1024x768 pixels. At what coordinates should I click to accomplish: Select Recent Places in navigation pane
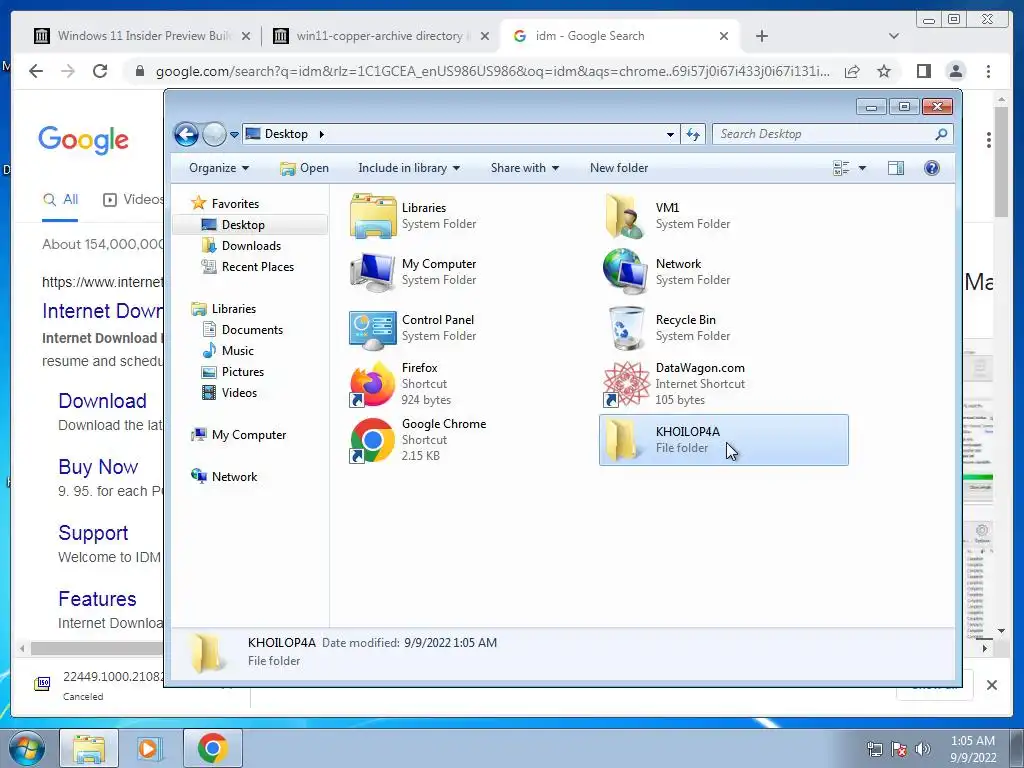[x=257, y=266]
